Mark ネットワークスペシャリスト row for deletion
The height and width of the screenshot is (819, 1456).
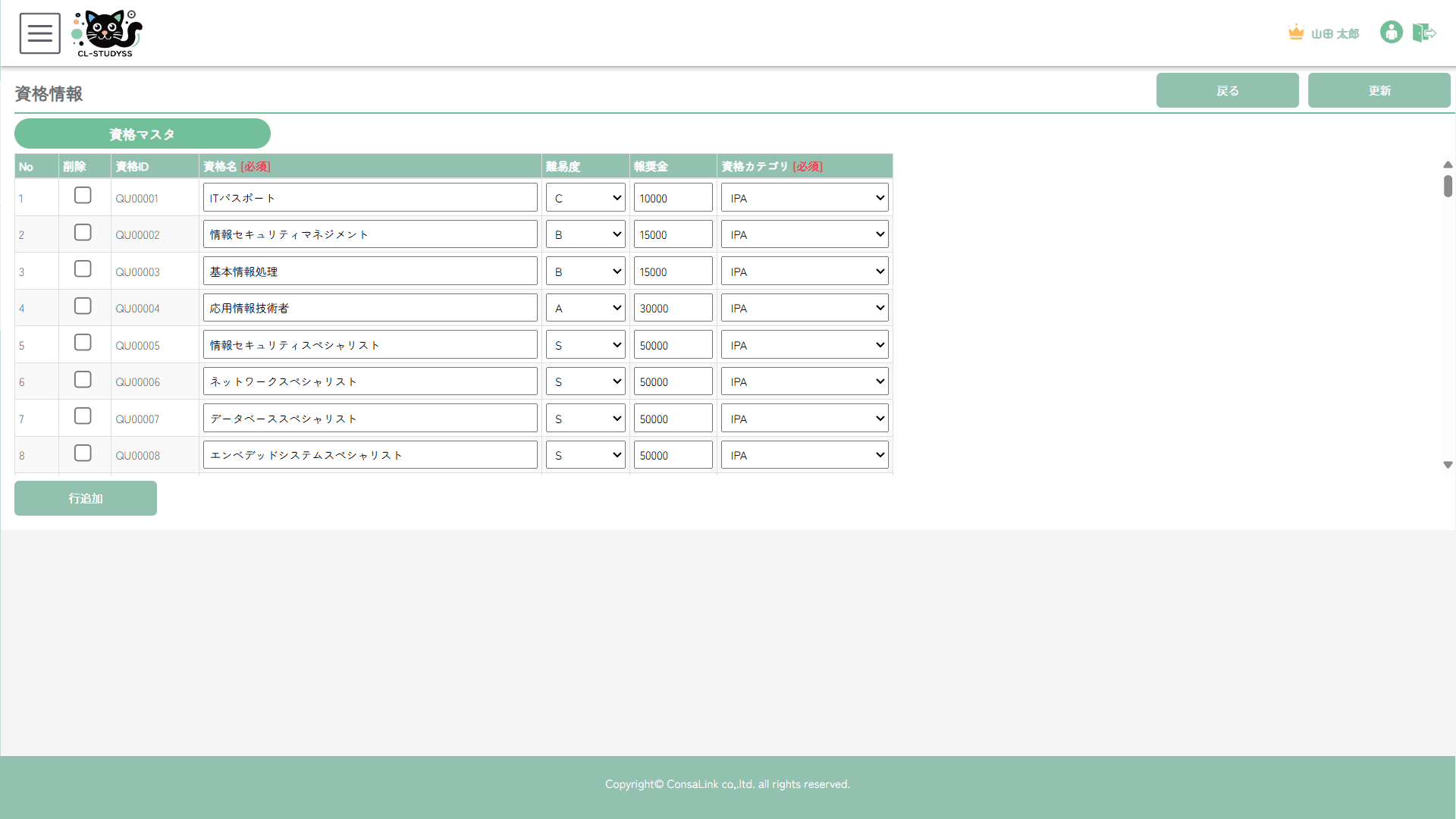coord(83,380)
